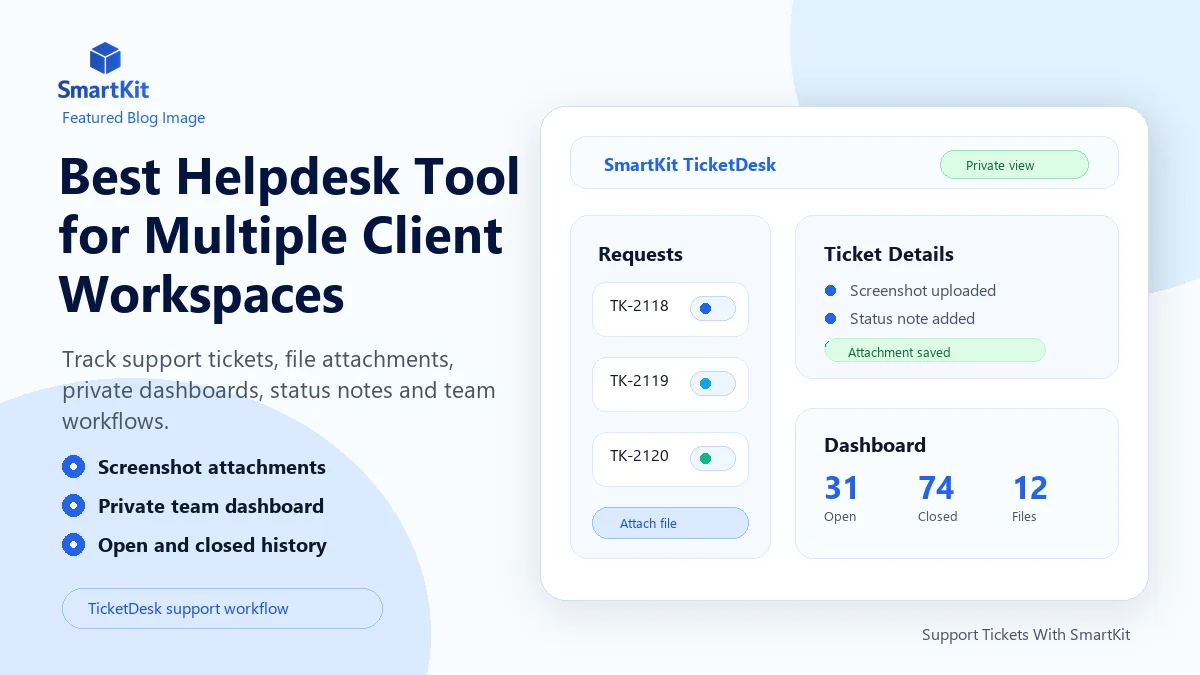Toggle the TK-2120 request switch
The image size is (1200, 675).
coord(713,459)
